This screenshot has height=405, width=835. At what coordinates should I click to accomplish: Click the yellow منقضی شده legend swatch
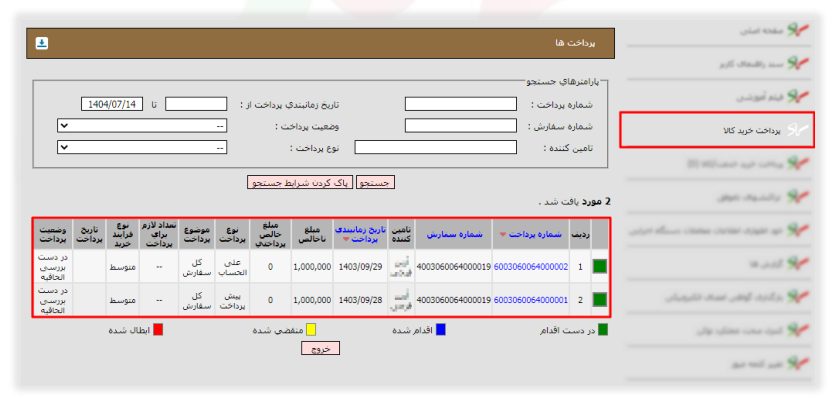(x=312, y=330)
